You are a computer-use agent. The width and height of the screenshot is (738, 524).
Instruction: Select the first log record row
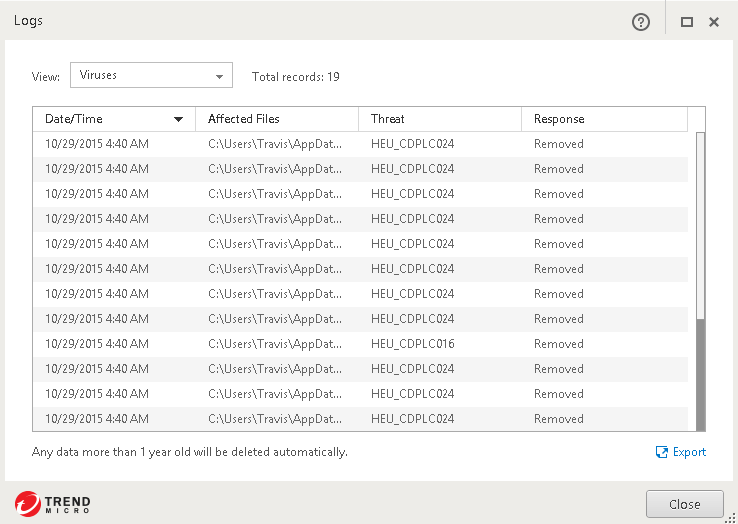[360, 144]
